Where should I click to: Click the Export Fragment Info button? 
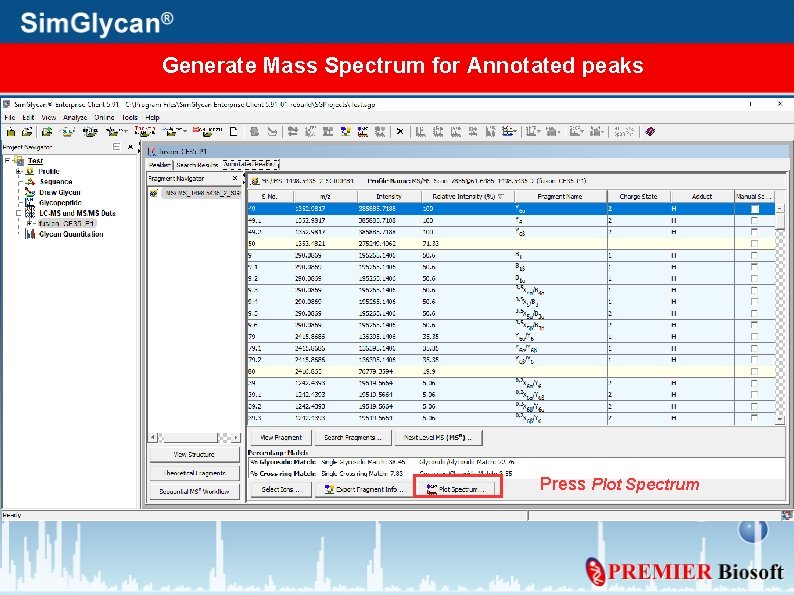coord(364,489)
